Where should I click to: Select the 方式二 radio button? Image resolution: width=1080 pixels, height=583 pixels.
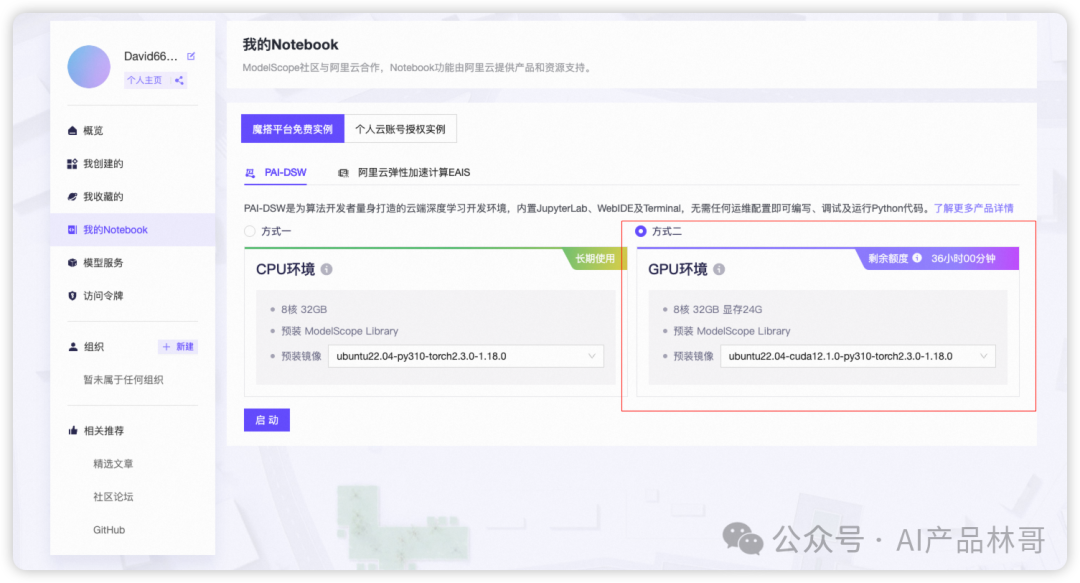(x=641, y=232)
